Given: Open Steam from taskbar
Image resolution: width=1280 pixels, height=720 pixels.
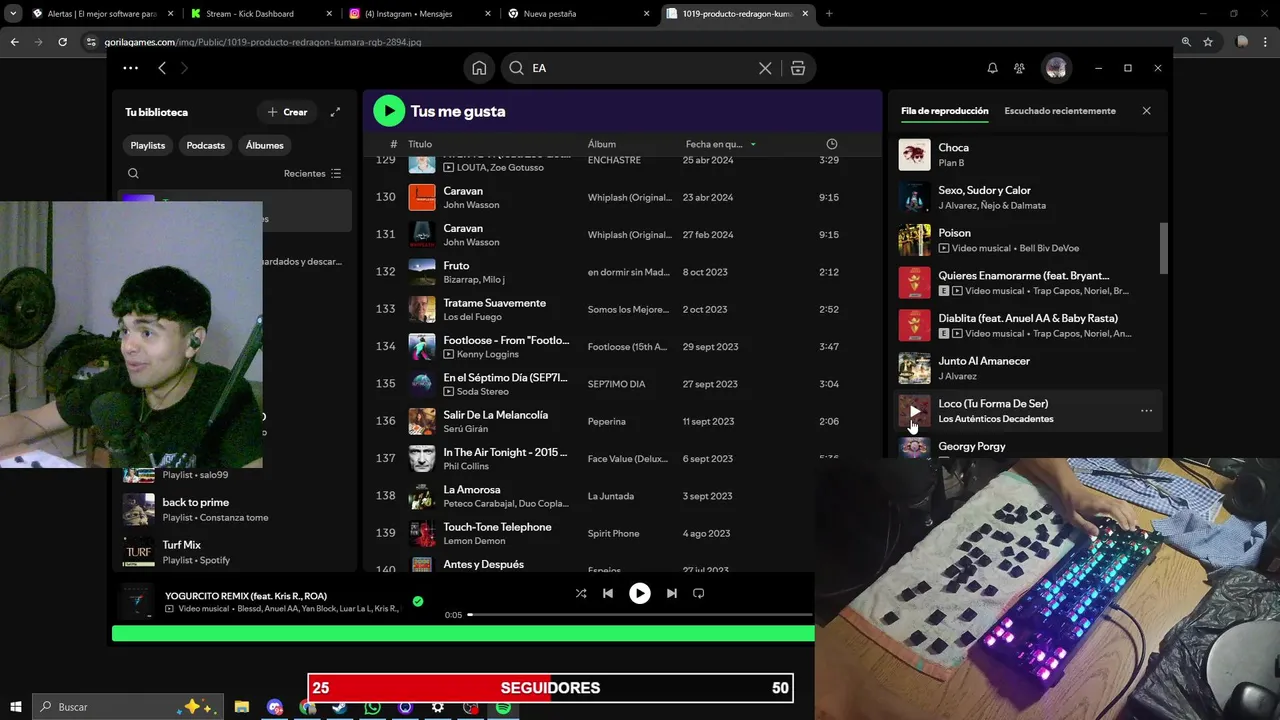Looking at the screenshot, I should click(x=340, y=707).
